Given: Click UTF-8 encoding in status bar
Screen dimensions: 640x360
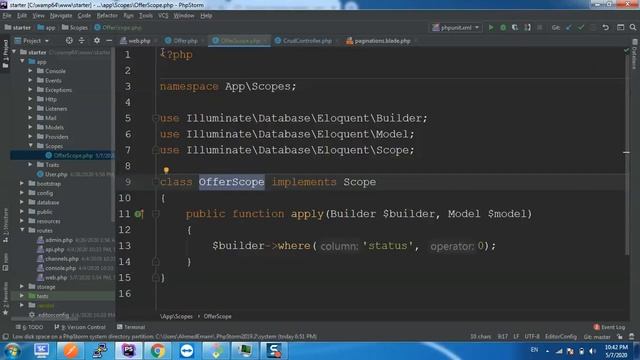Looking at the screenshot, I should point(532,337).
